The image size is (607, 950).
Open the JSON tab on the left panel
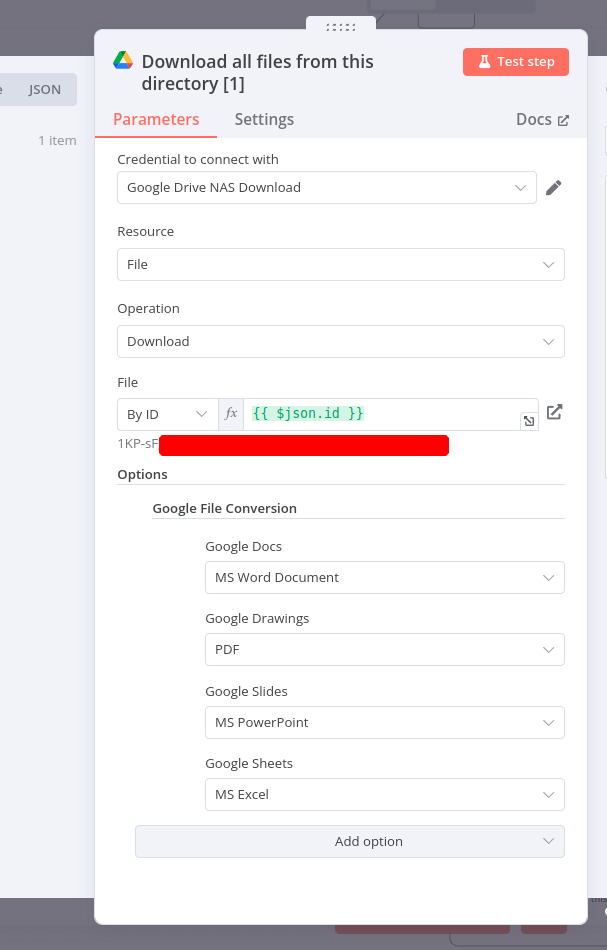pos(44,89)
